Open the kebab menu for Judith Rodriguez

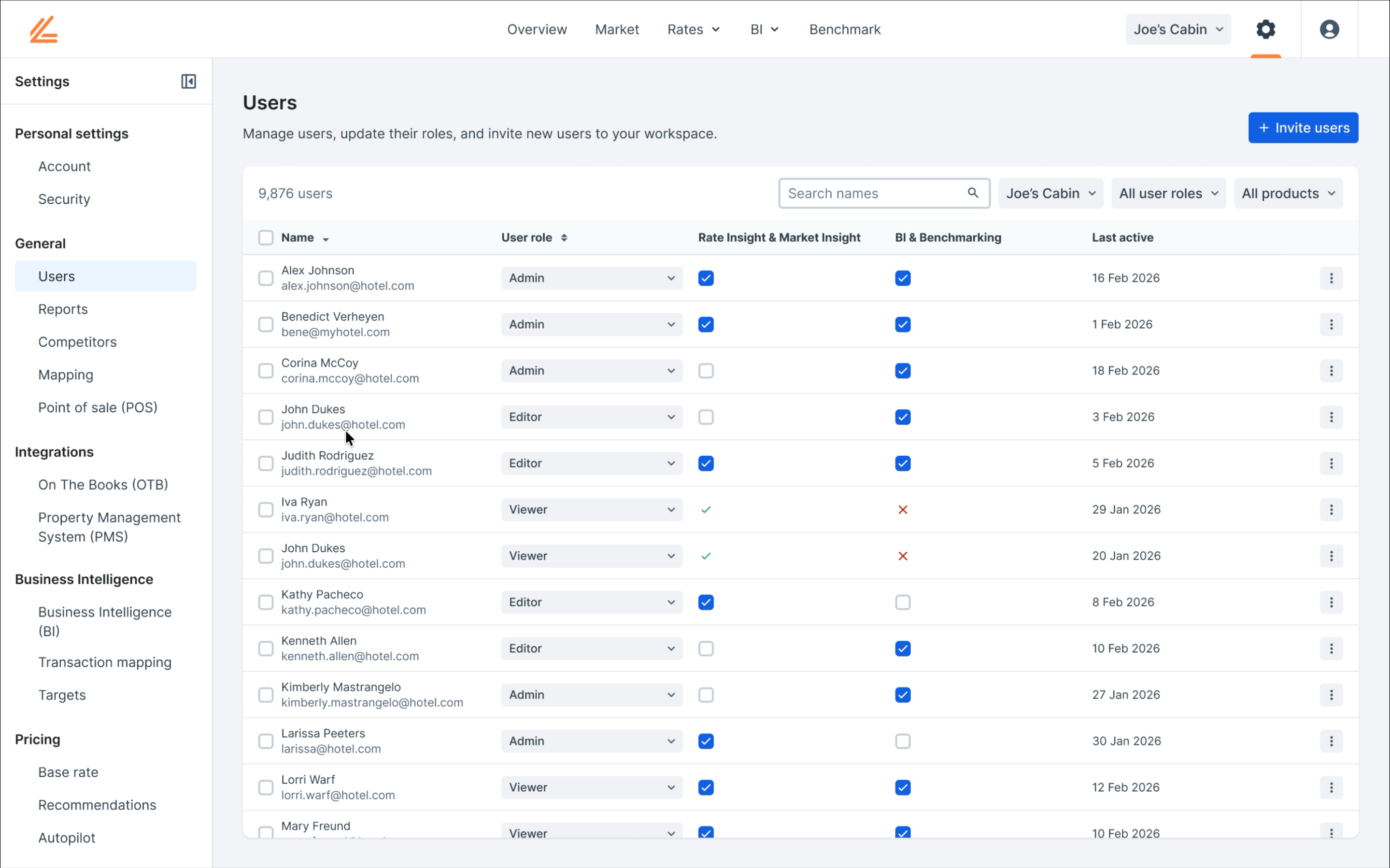pyautogui.click(x=1331, y=463)
